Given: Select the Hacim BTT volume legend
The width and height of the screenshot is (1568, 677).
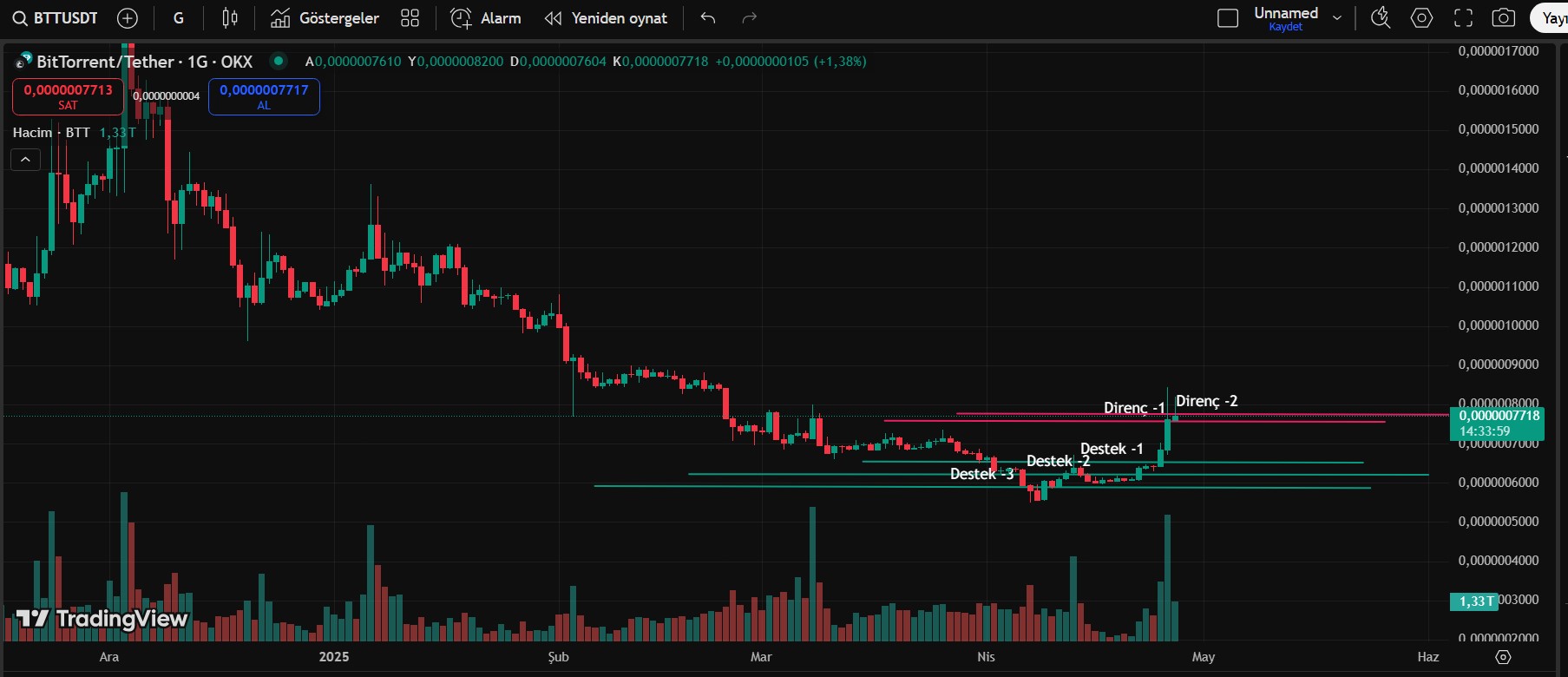Looking at the screenshot, I should (x=51, y=132).
